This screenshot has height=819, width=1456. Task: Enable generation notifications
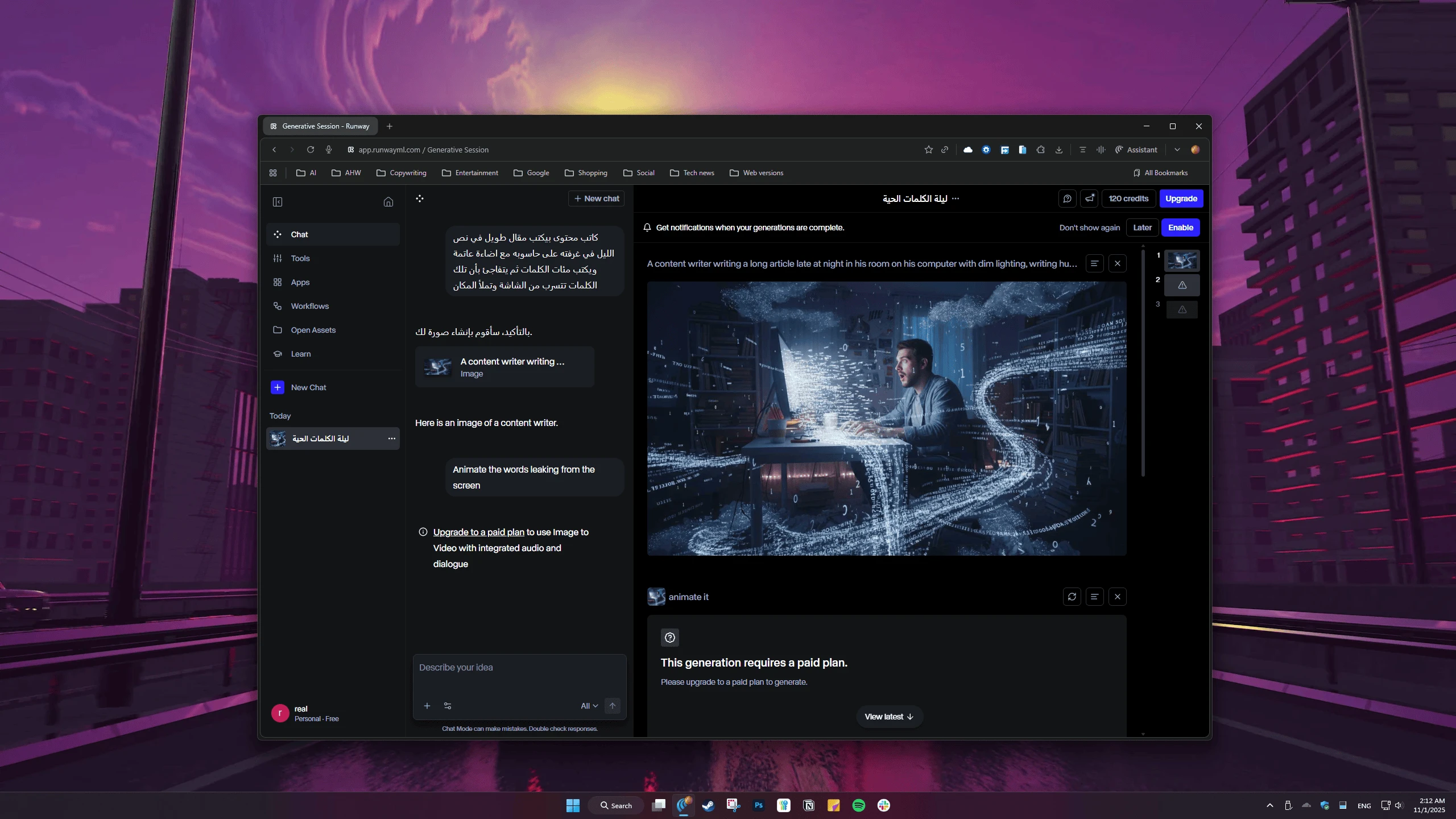tap(1180, 227)
